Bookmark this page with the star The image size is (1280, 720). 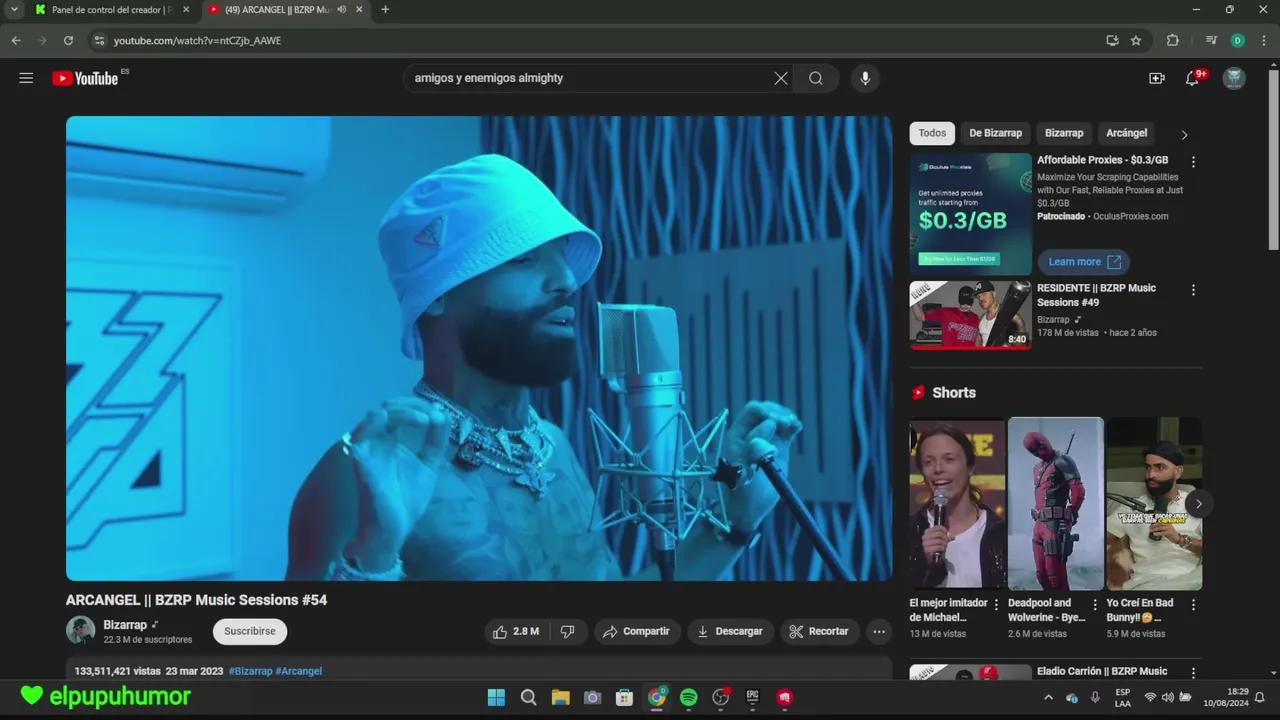[x=1136, y=40]
